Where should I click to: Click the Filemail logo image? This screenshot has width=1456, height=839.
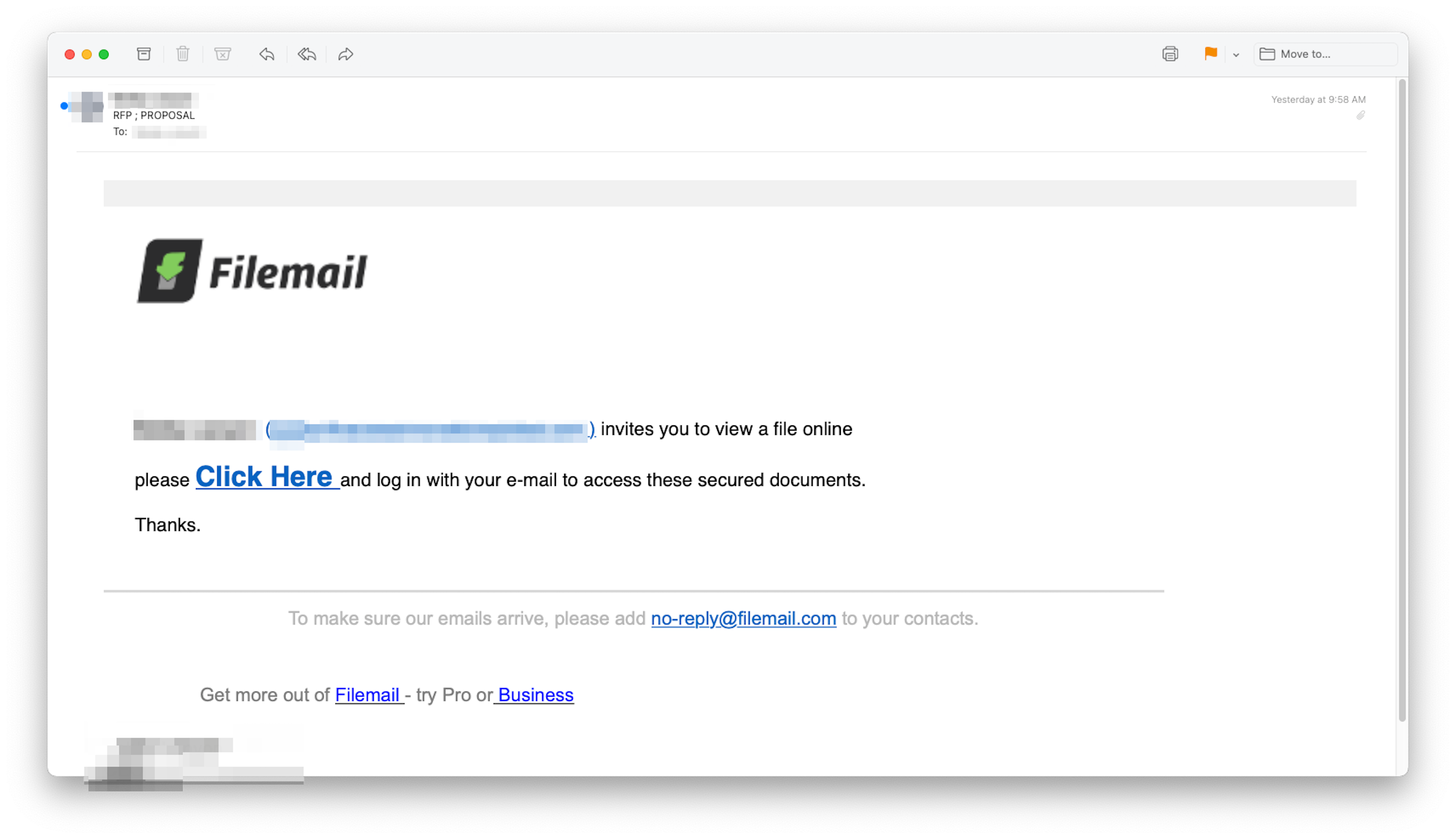[x=252, y=271]
